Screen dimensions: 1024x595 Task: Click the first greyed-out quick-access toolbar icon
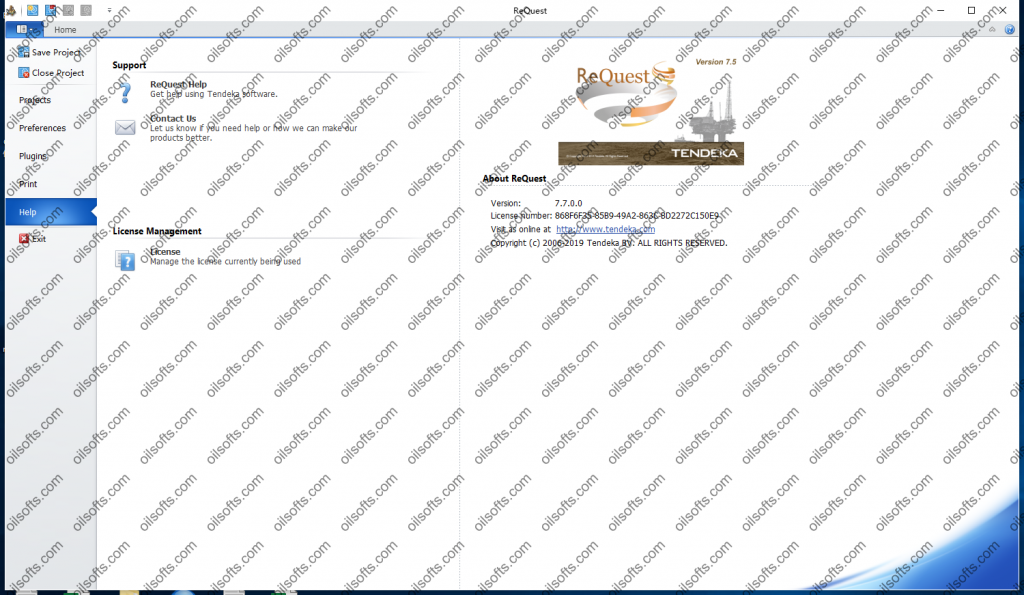68,10
